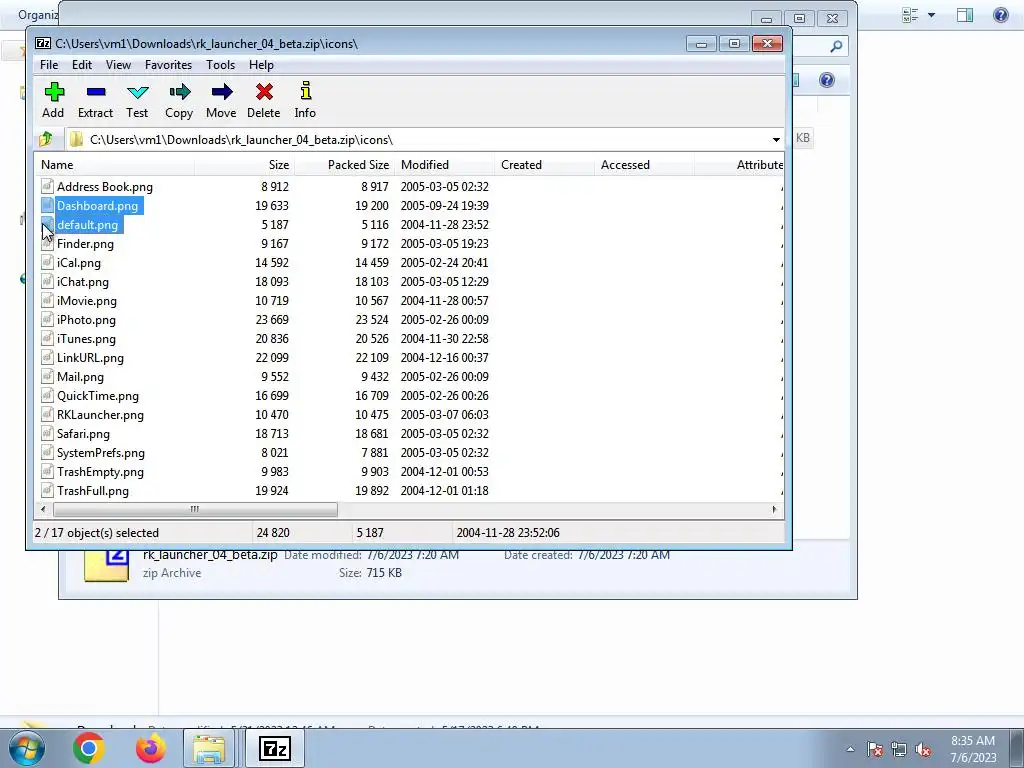Click horizontal scrollbar right arrow
The width and height of the screenshot is (1024, 768).
775,509
